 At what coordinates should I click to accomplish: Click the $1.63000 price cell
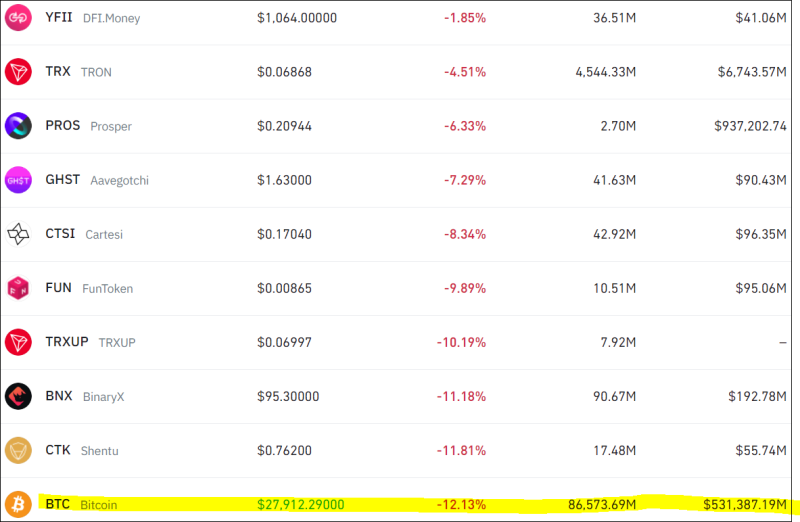tap(284, 180)
